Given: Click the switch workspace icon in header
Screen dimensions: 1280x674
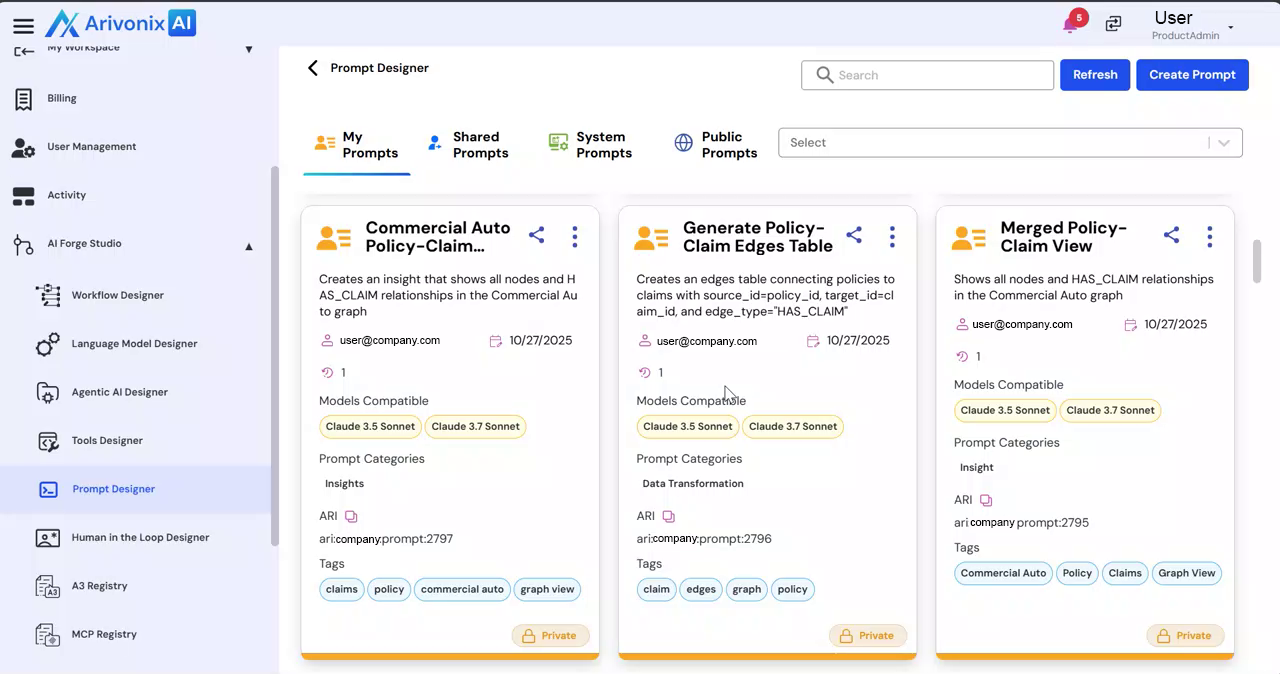Looking at the screenshot, I should pos(1113,24).
